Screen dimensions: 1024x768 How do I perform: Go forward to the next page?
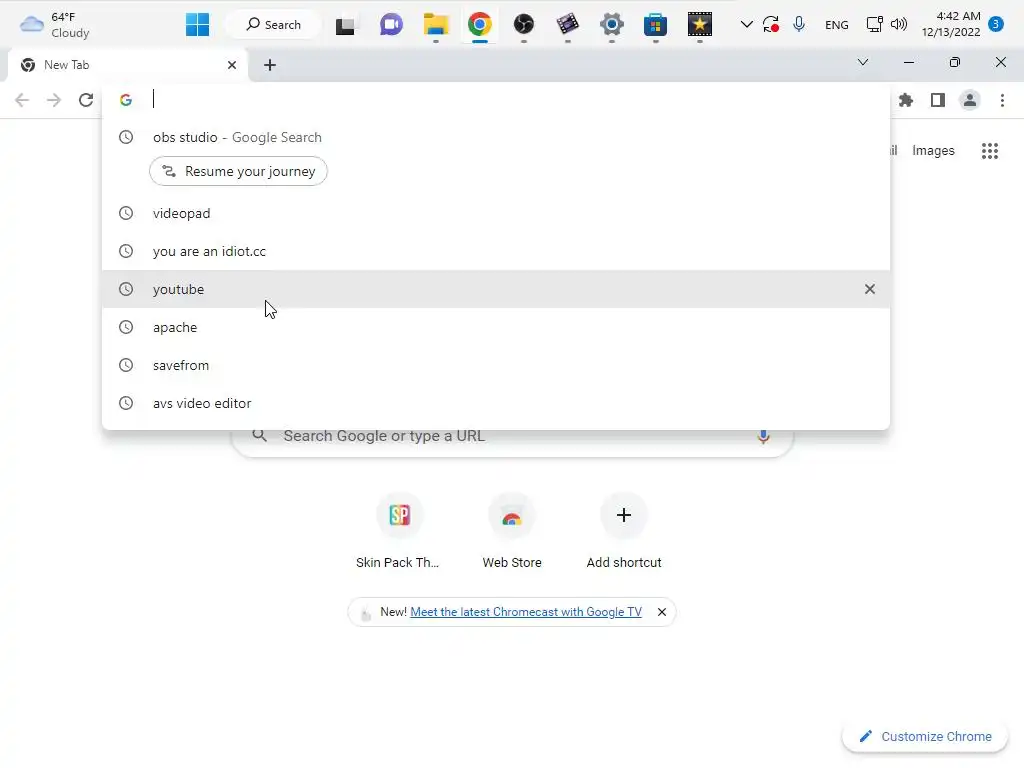[54, 100]
